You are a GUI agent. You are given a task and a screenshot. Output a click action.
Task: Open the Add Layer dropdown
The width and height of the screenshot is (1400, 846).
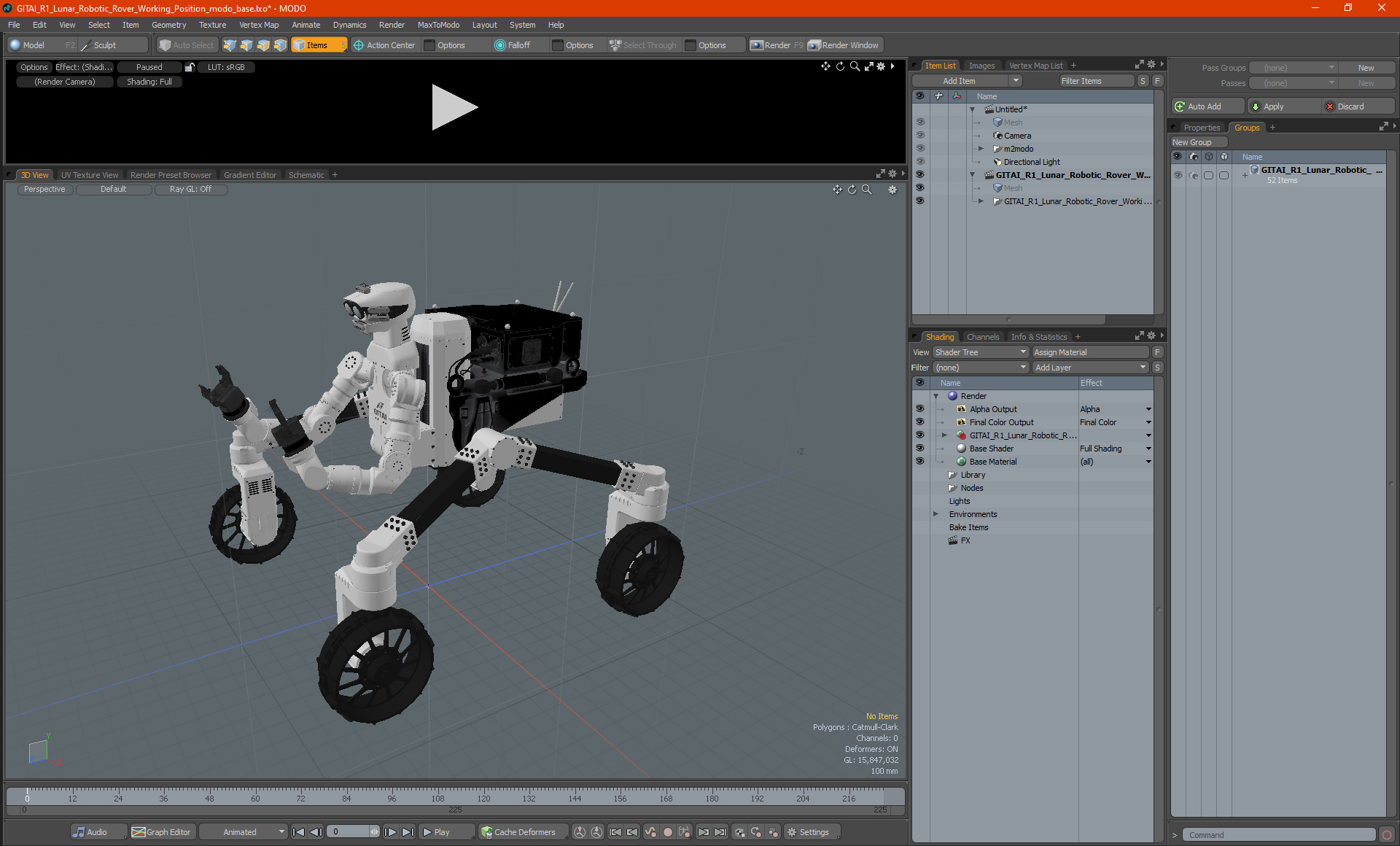tap(1089, 368)
